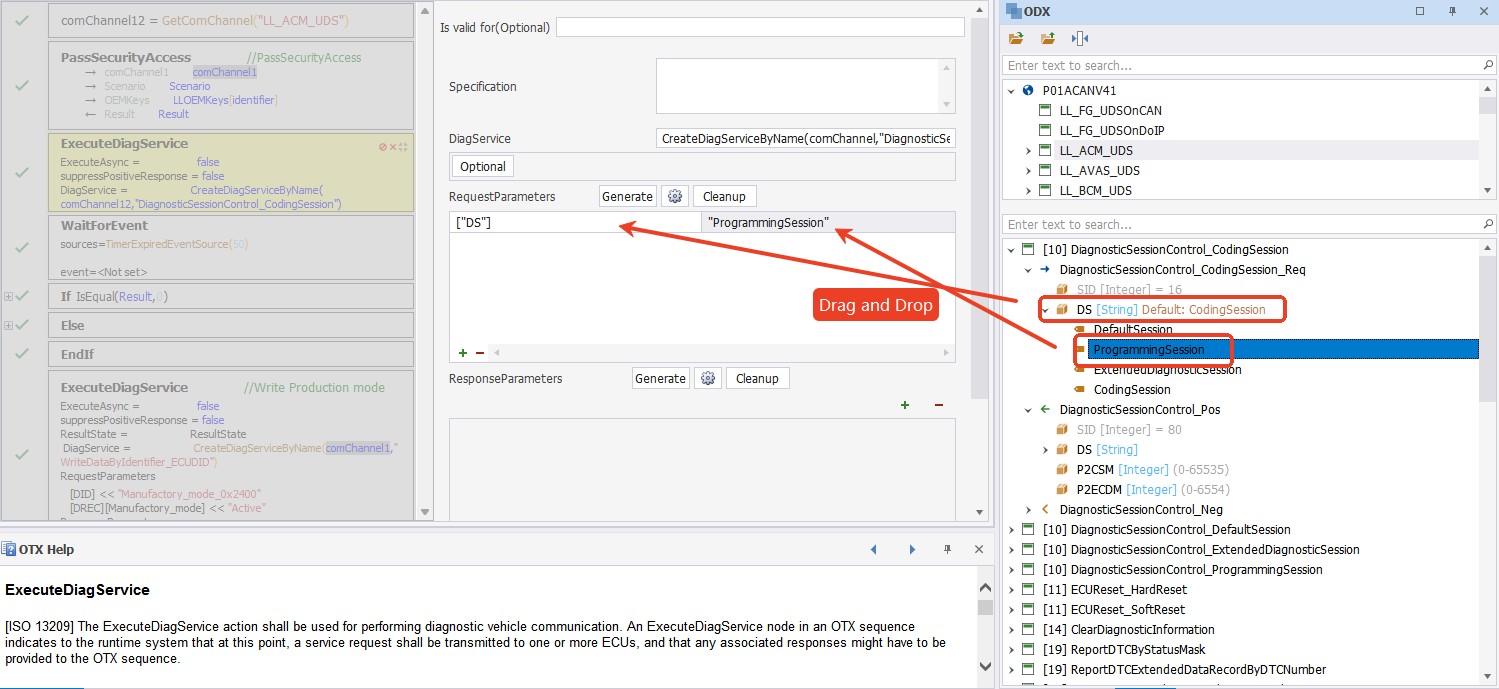Screen dimensions: 1499x689
Task: Click Generate for RequestParameters
Action: 628,196
